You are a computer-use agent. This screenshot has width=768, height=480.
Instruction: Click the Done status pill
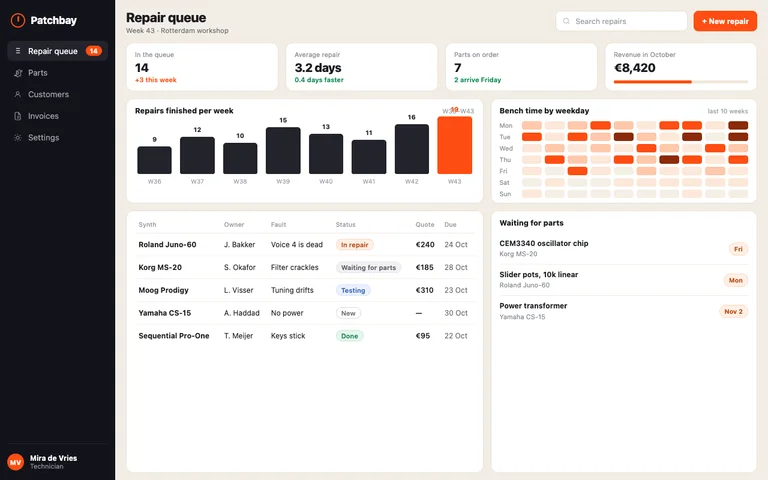click(350, 336)
